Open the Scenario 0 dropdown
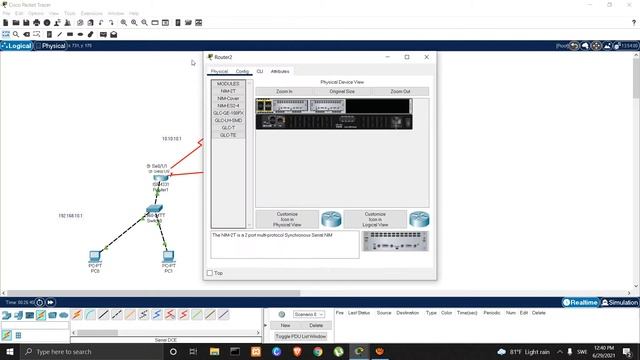This screenshot has height=360, width=640. point(309,314)
